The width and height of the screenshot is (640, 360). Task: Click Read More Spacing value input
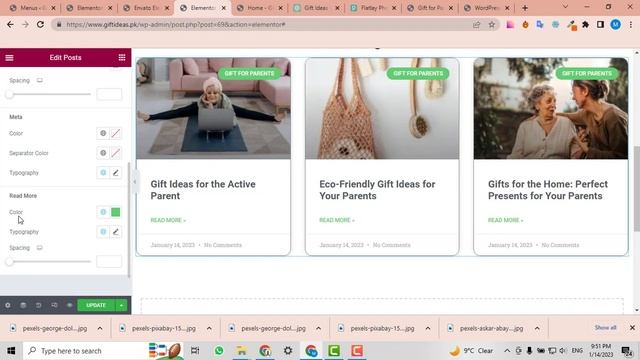click(x=109, y=262)
